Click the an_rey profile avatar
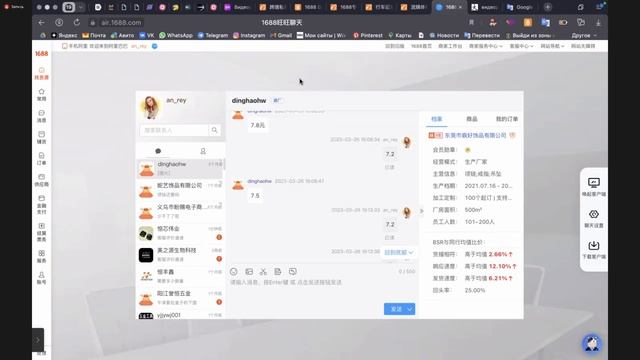Screen dimensions: 640x360 tap(151, 107)
